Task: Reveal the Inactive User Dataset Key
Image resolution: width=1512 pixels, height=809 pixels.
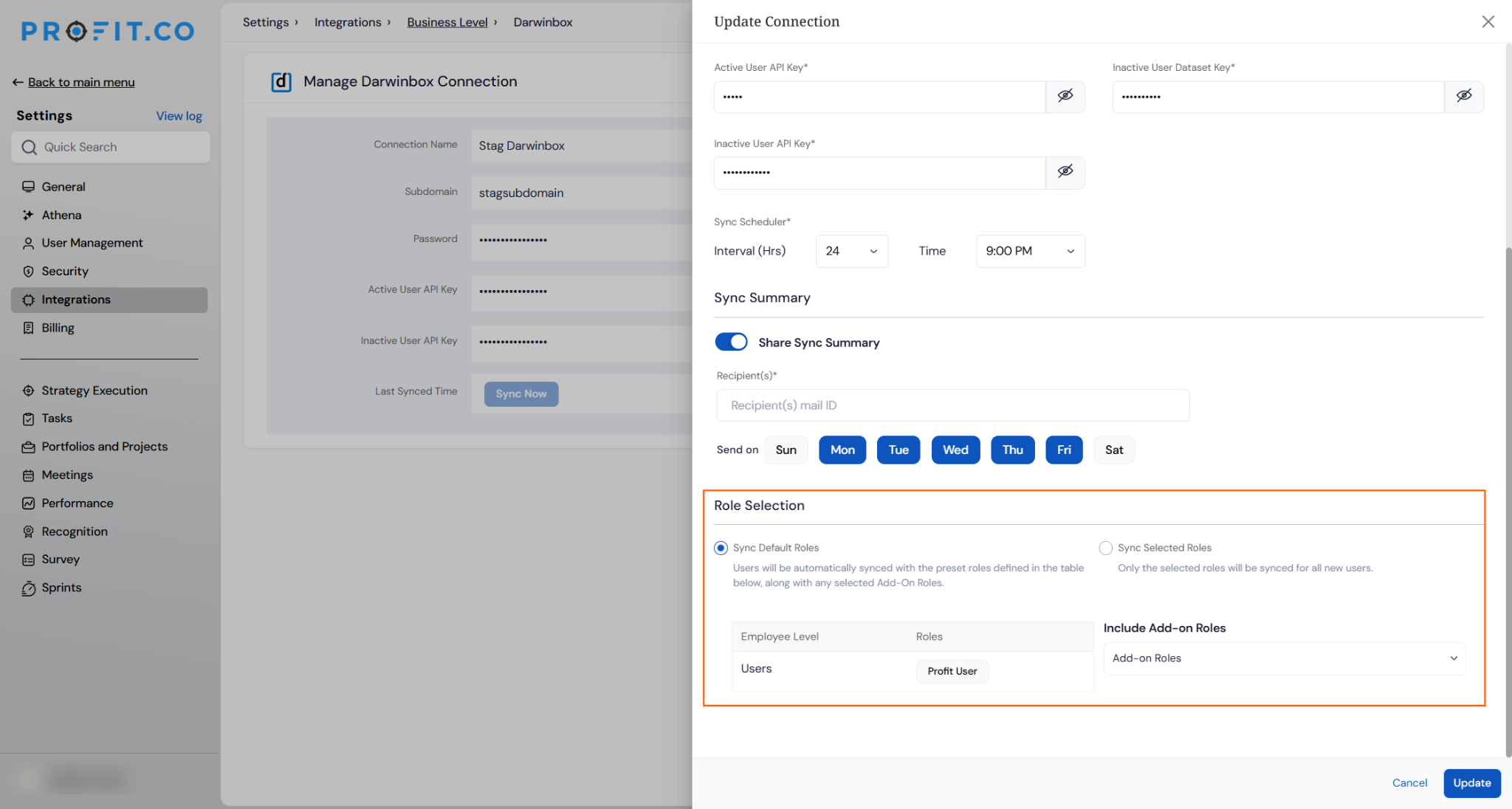Action: pos(1463,96)
